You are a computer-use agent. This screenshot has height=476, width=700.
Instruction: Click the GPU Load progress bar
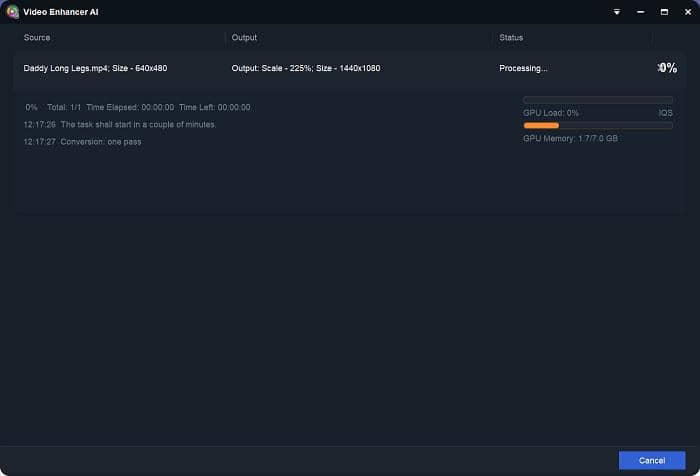(x=597, y=100)
